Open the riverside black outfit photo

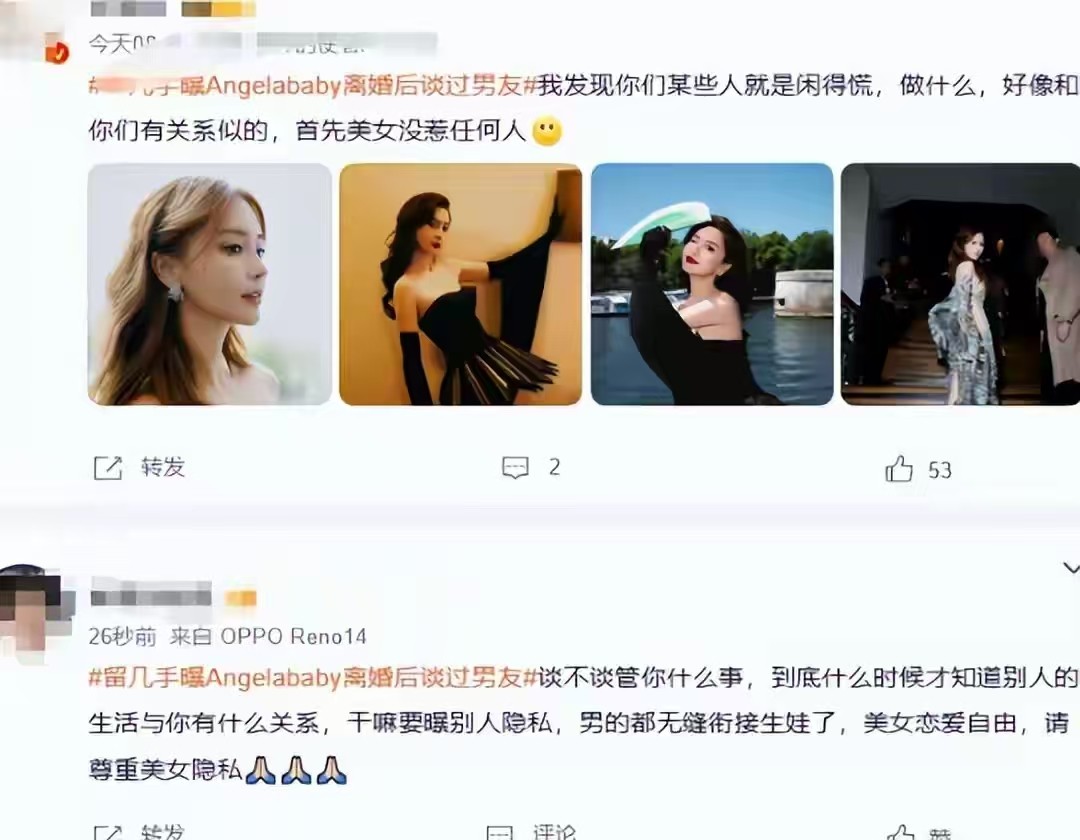click(x=712, y=284)
